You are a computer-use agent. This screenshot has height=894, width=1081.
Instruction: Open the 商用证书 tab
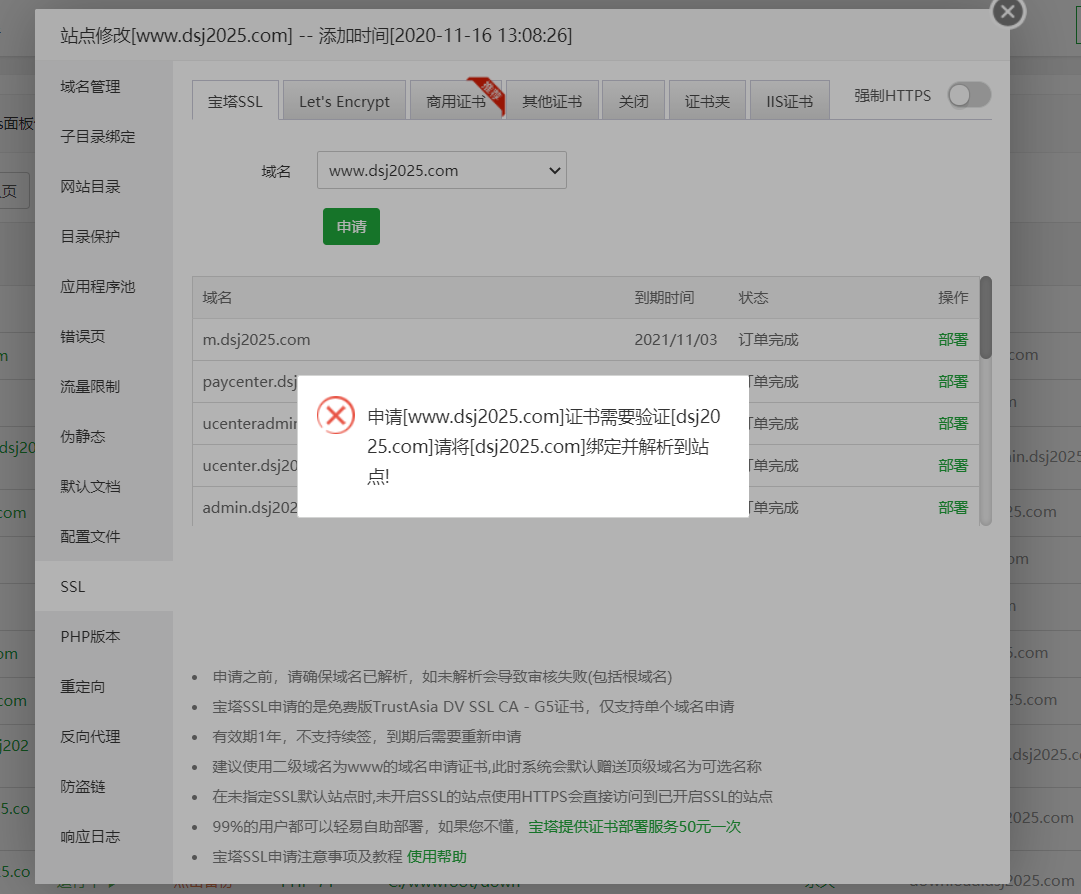[x=456, y=101]
